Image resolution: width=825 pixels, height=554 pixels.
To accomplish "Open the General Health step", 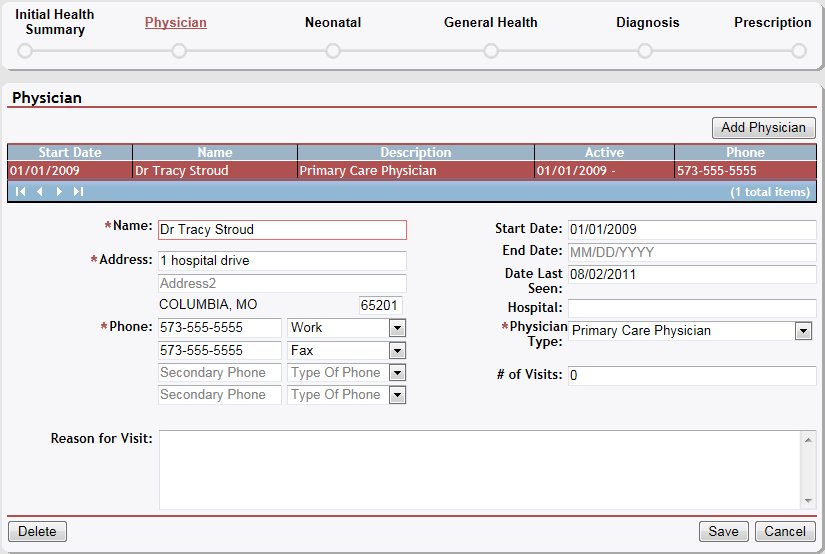I will (490, 22).
